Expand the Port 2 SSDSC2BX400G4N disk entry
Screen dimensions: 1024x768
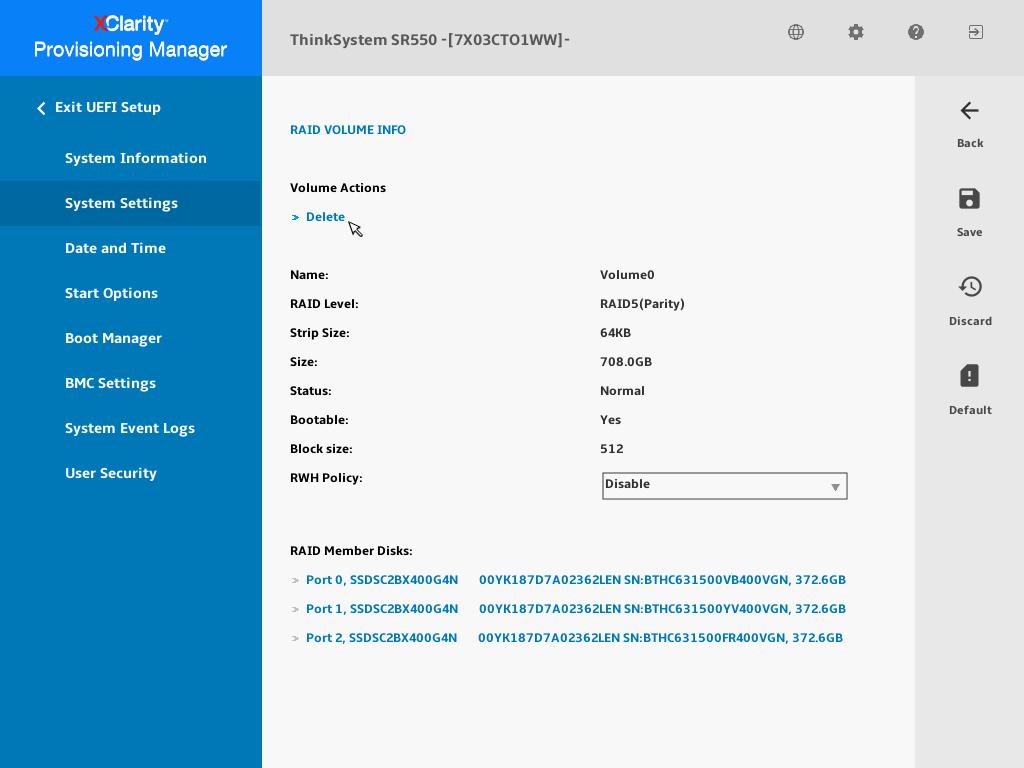381,638
